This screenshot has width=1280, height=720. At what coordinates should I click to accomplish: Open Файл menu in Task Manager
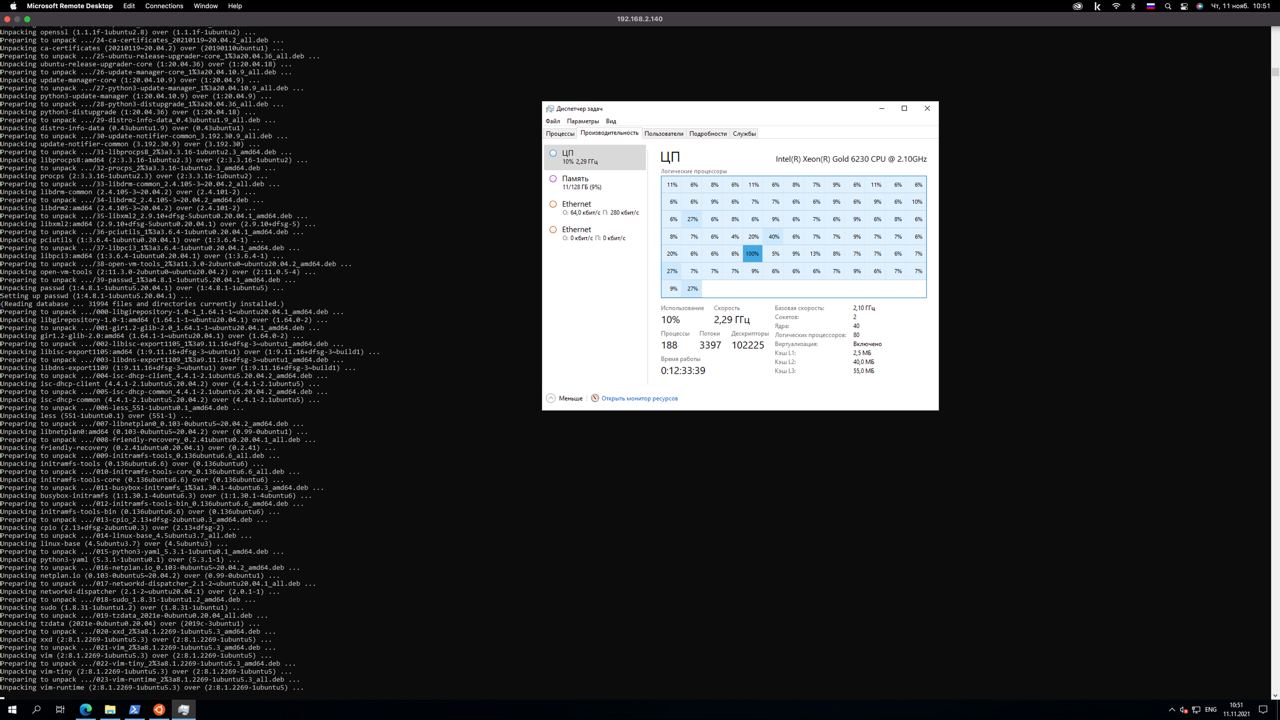[553, 121]
